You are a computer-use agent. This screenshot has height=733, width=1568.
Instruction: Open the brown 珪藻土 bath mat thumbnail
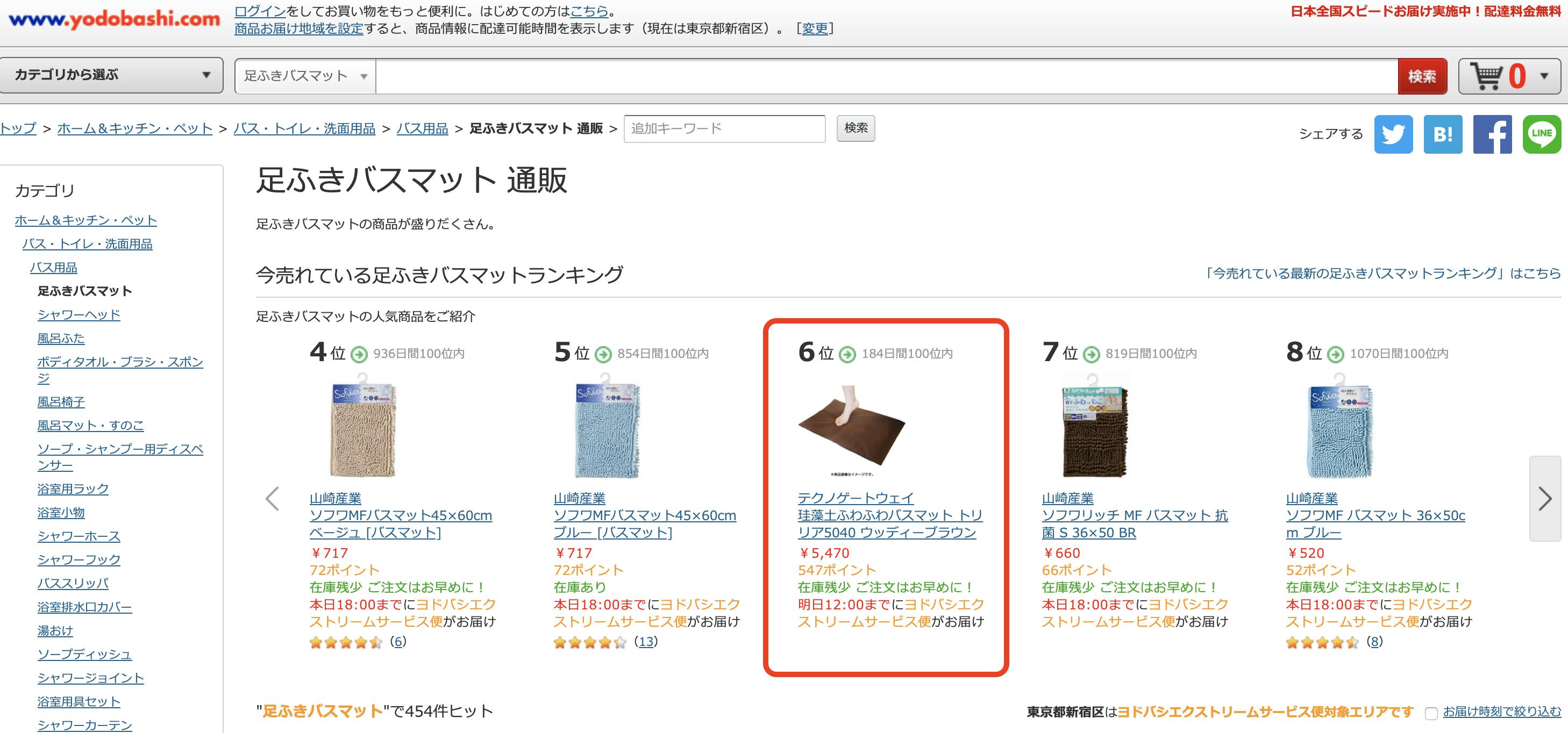(x=851, y=429)
